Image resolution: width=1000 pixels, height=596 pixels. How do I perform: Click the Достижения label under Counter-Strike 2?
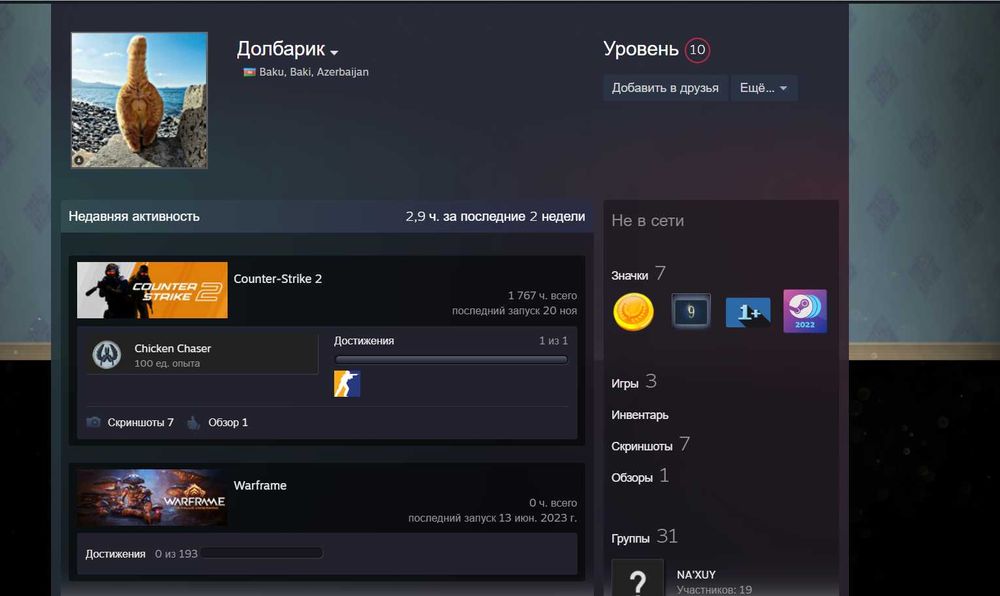pos(364,341)
